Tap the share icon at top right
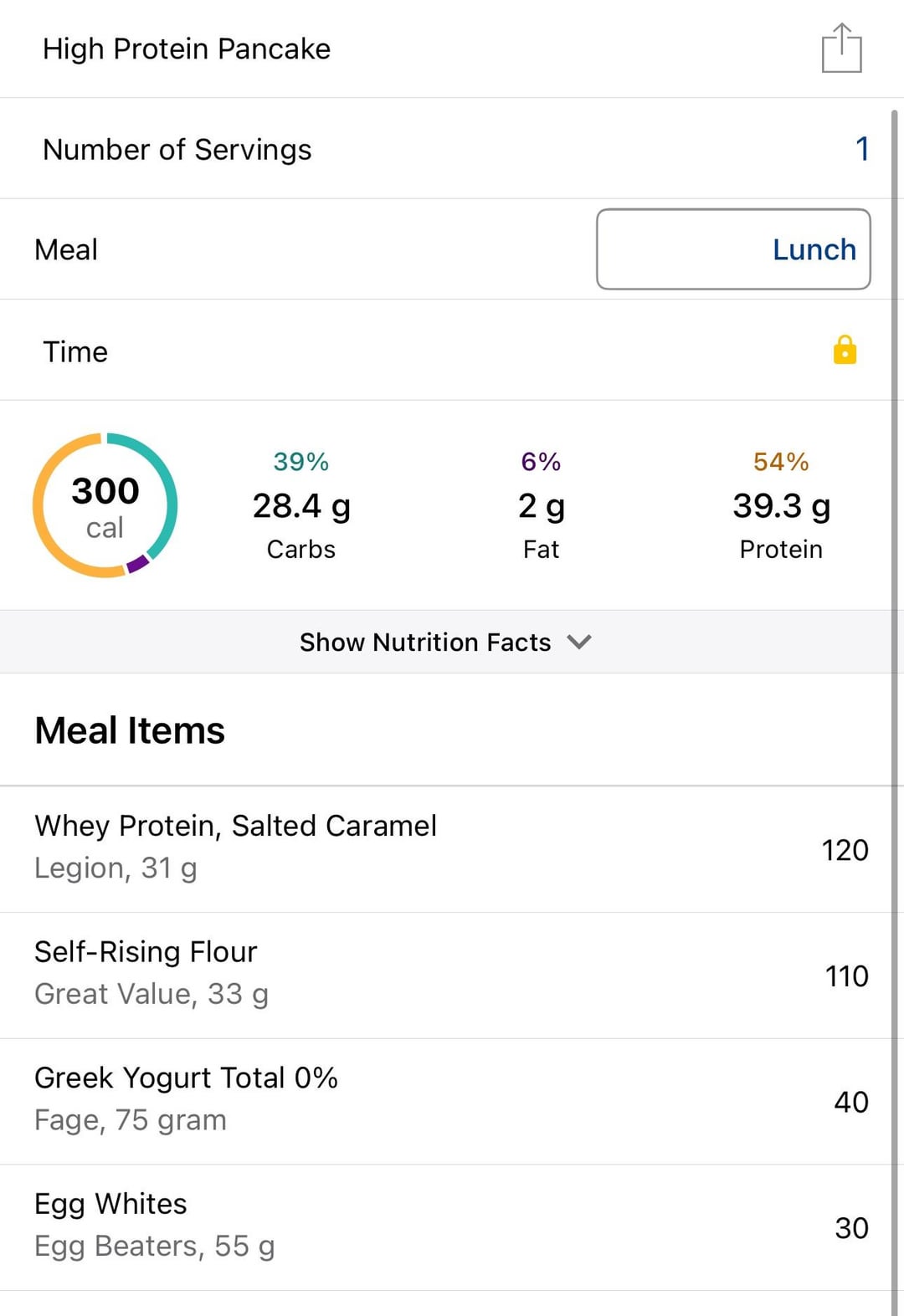 tap(841, 49)
